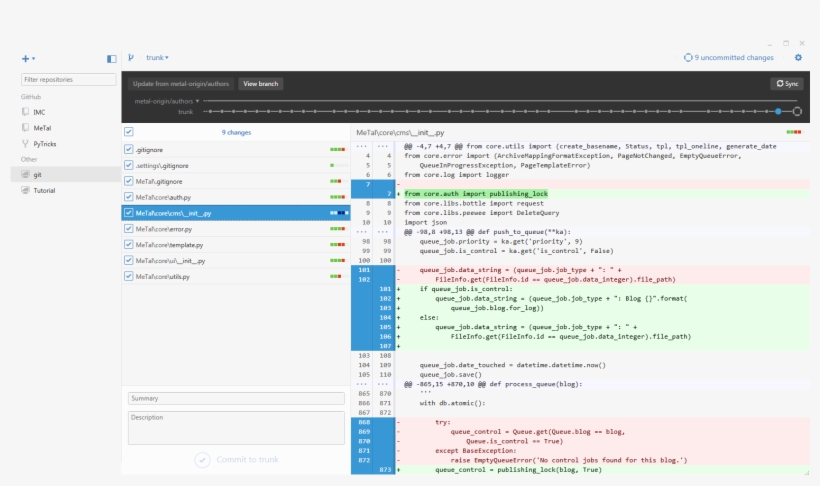Click the diff stat squares in the diff header
The height and width of the screenshot is (486, 820).
[793, 132]
